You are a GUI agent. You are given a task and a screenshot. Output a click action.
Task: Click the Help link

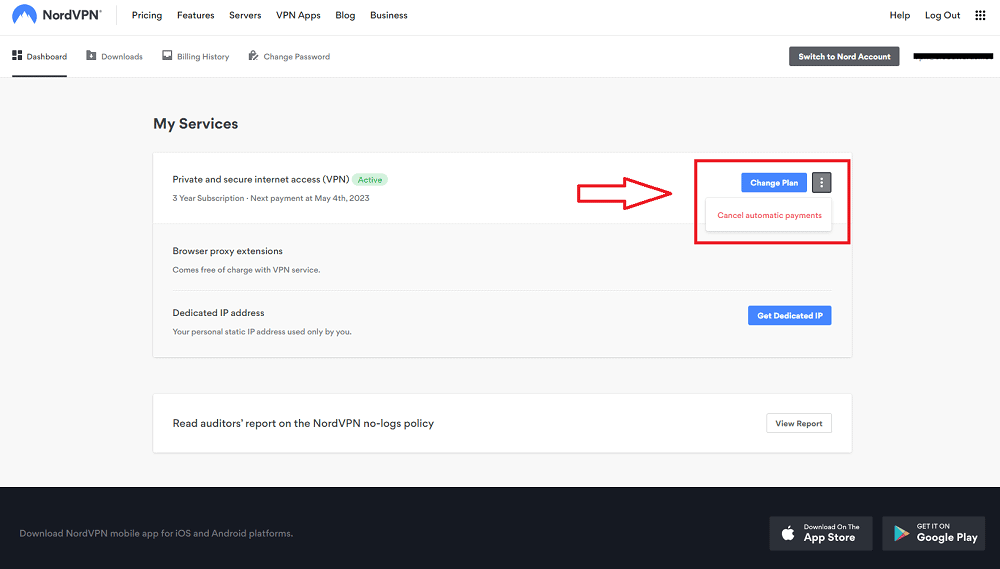(x=900, y=15)
